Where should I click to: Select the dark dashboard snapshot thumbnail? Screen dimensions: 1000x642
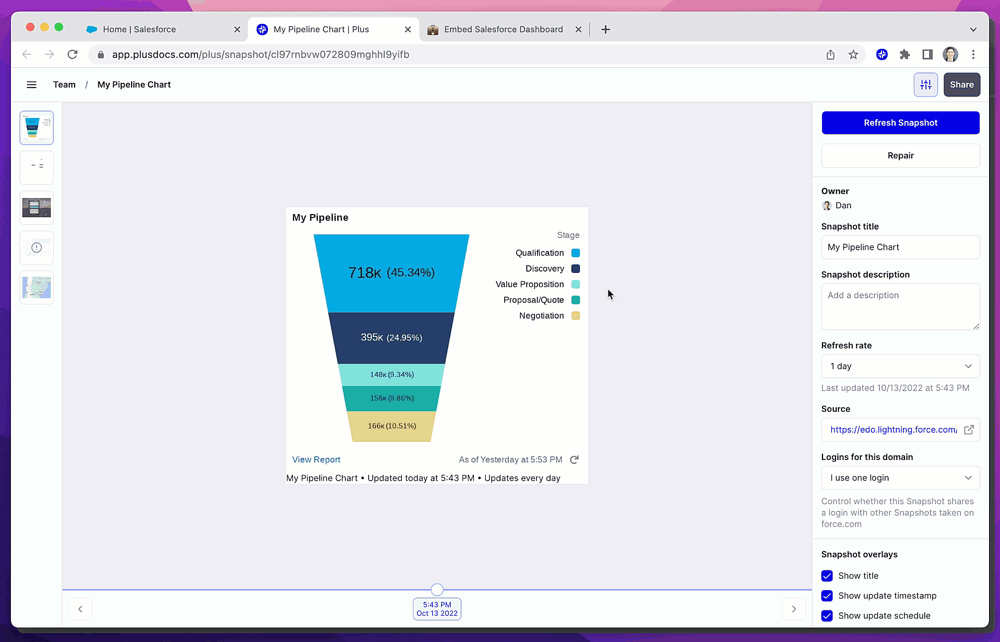click(36, 208)
